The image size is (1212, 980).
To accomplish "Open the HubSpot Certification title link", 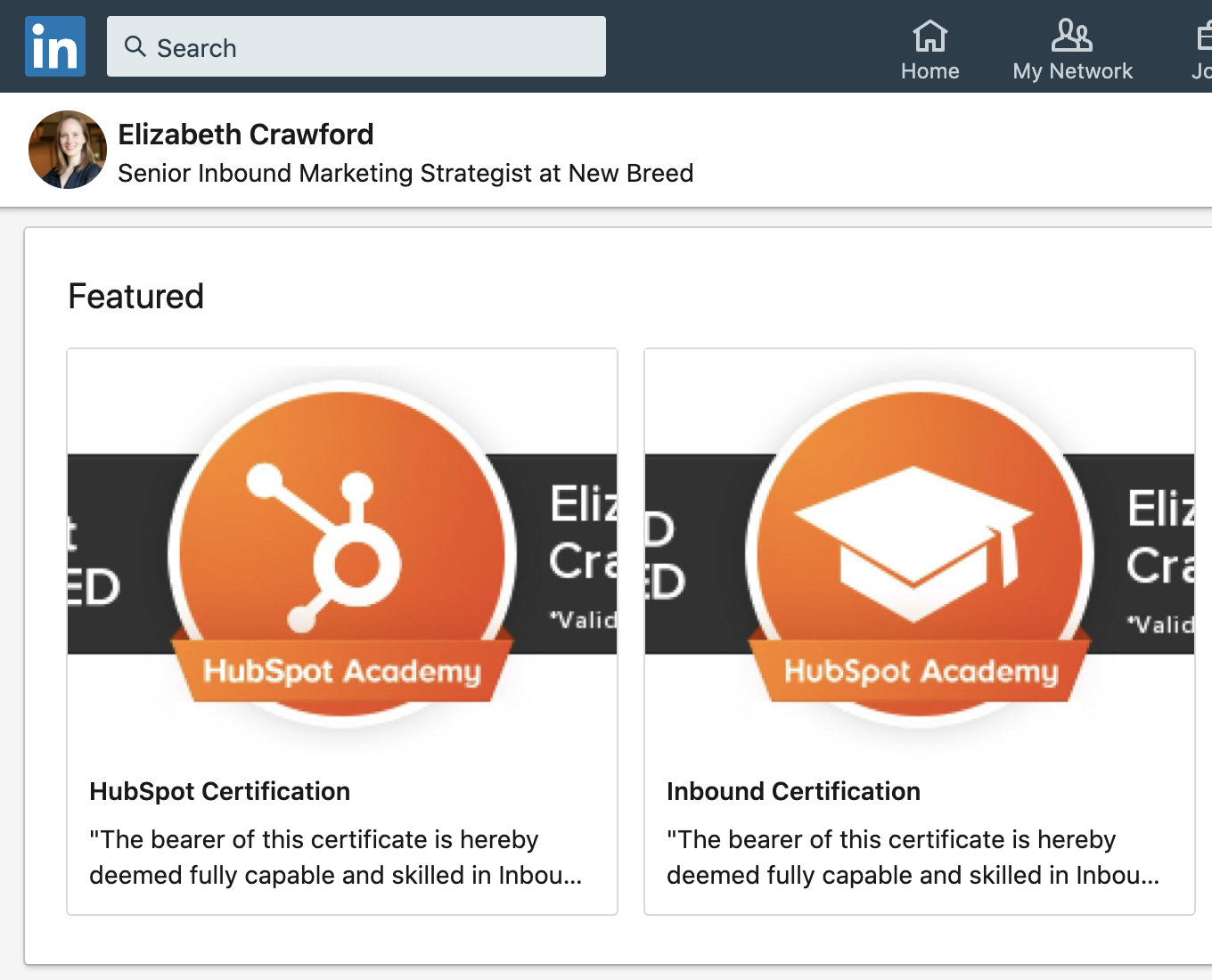I will coord(220,791).
